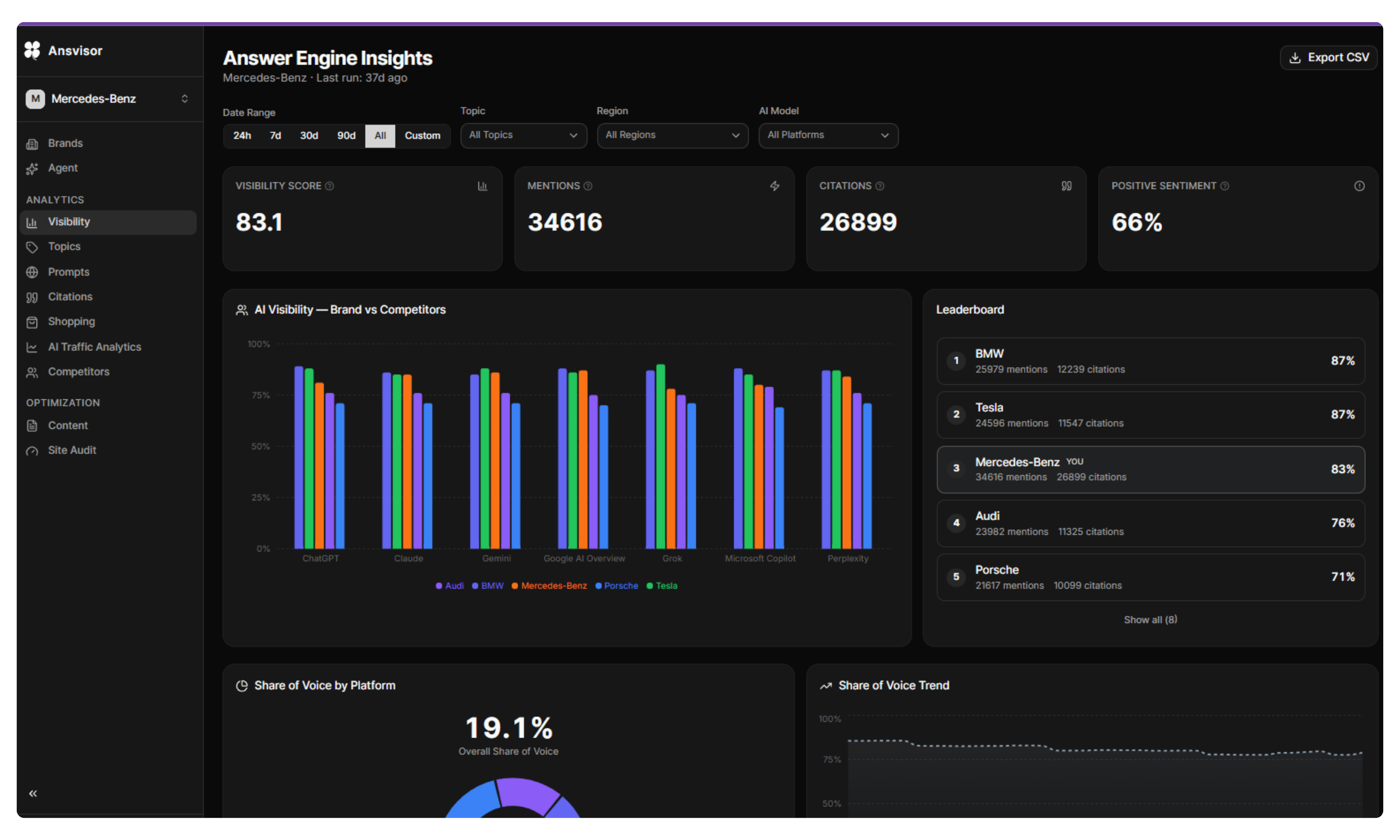
Task: Click the Perplexity label on chart axis
Action: [x=848, y=559]
